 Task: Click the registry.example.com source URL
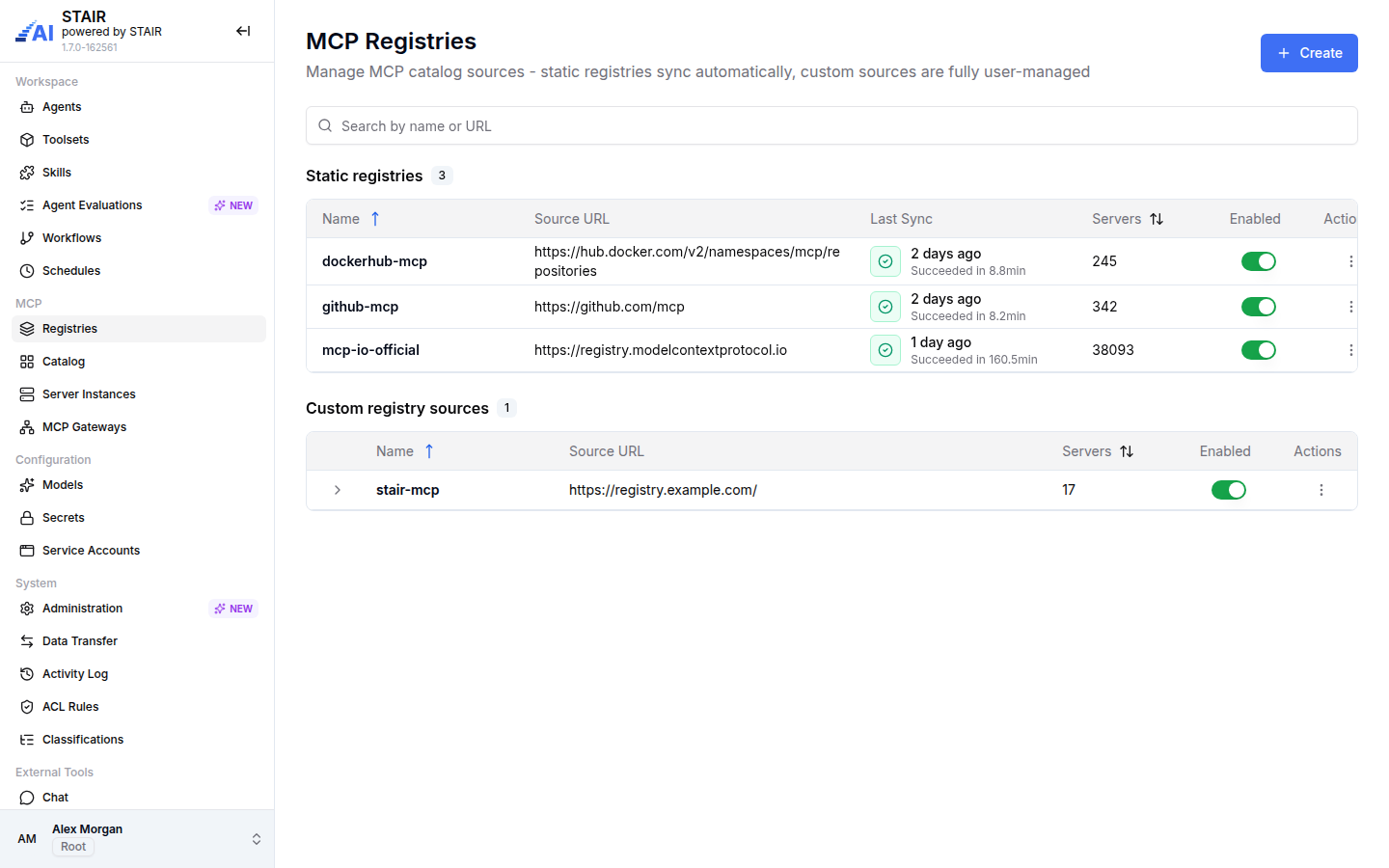coord(663,490)
